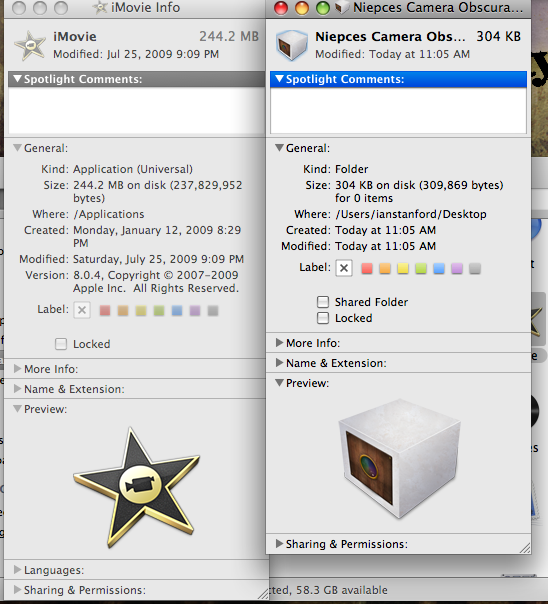Expand Sharing & Permissions in Niepces window
The width and height of the screenshot is (548, 604).
click(x=279, y=544)
